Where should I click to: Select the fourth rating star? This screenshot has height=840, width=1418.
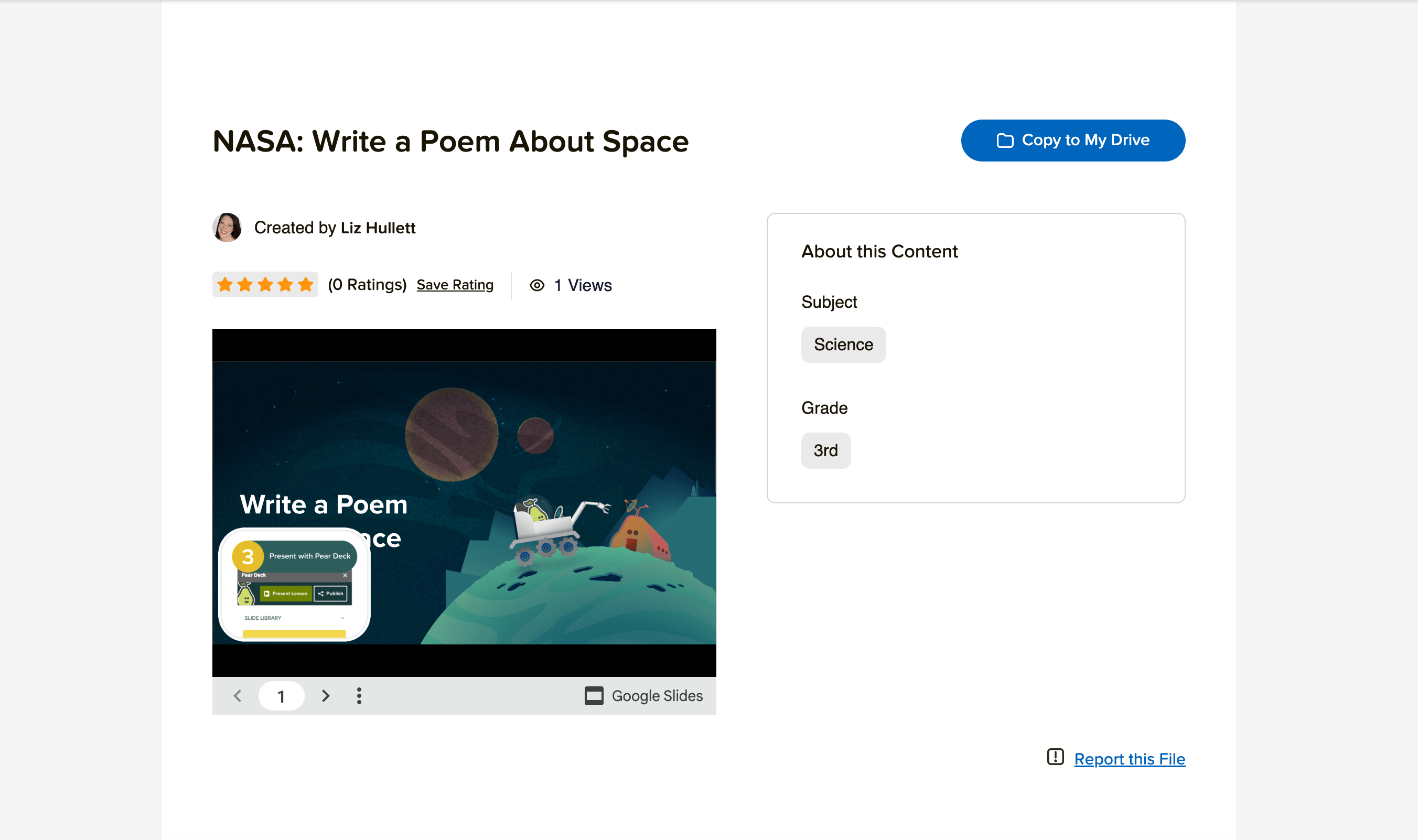coord(285,284)
